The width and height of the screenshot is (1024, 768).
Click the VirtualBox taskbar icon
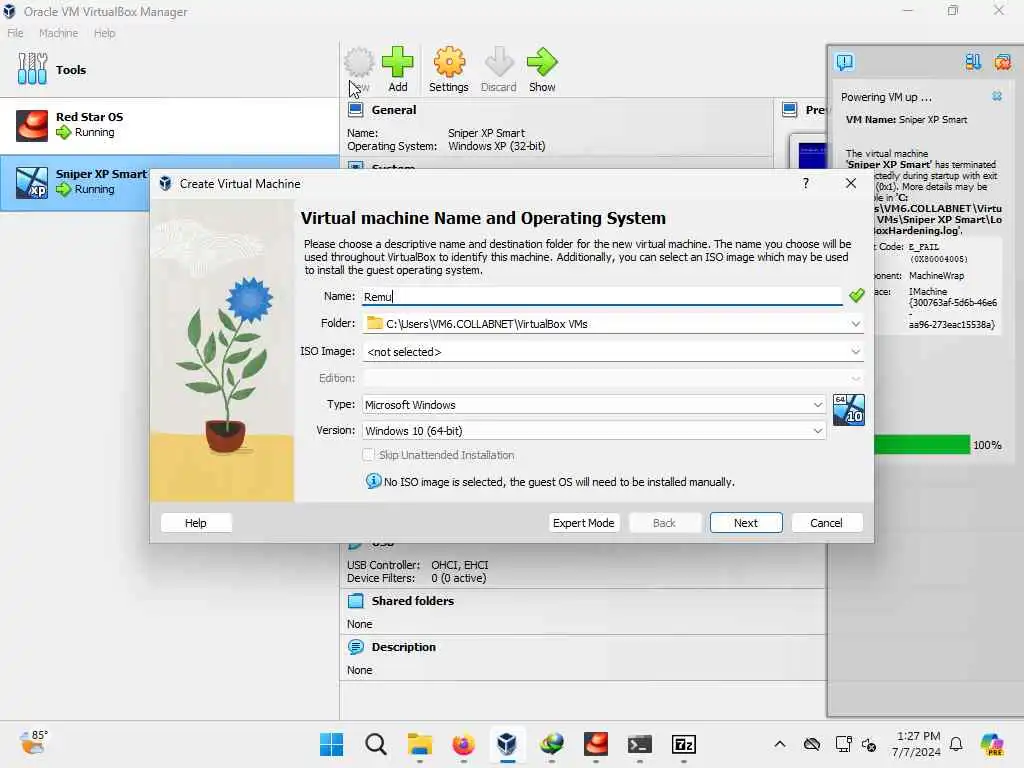(x=507, y=744)
